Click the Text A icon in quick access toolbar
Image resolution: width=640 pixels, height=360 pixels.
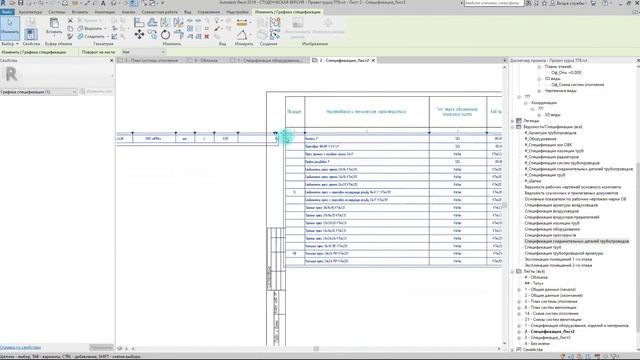tap(103, 3)
